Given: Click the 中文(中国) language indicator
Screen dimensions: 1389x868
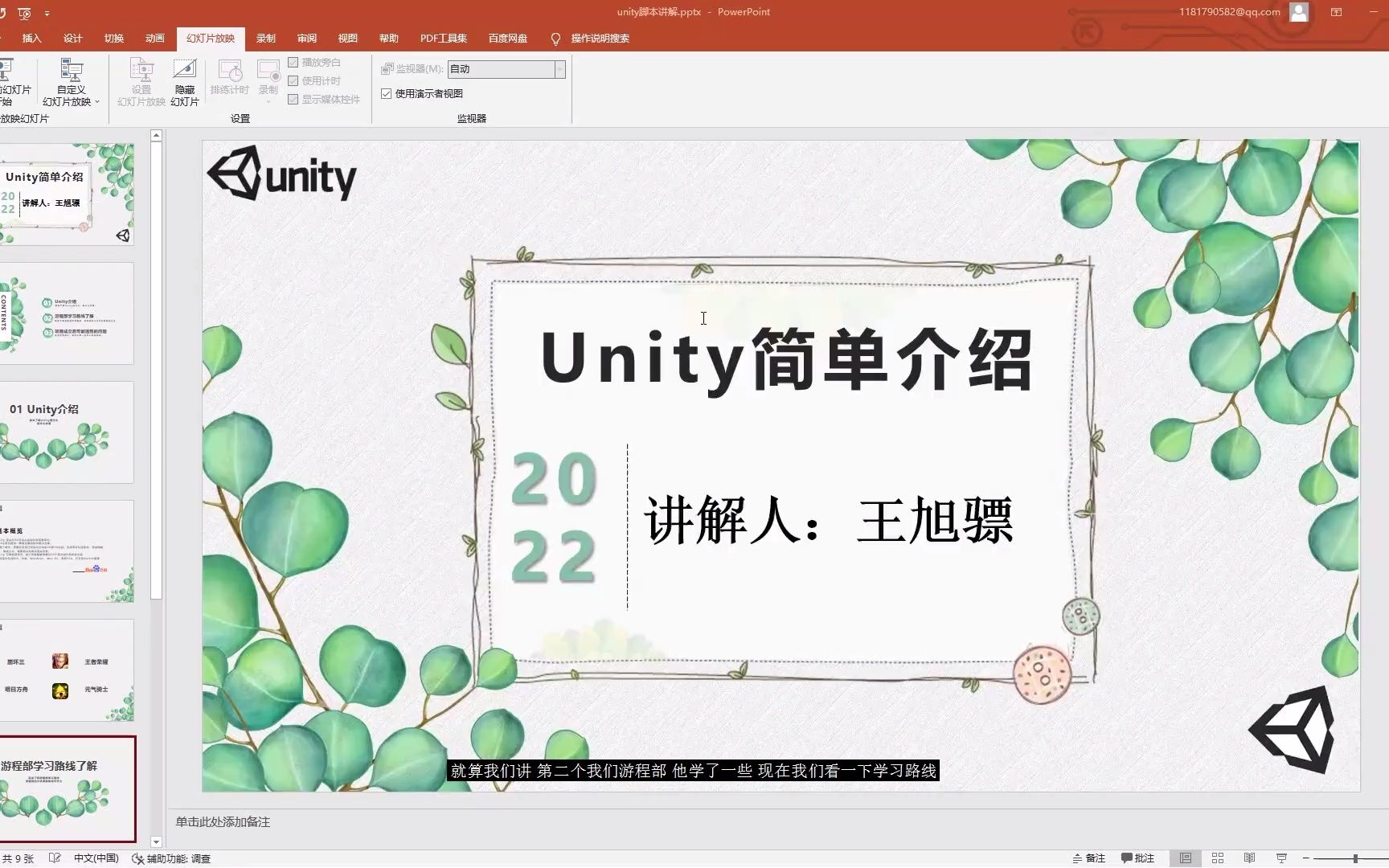Looking at the screenshot, I should (96, 858).
